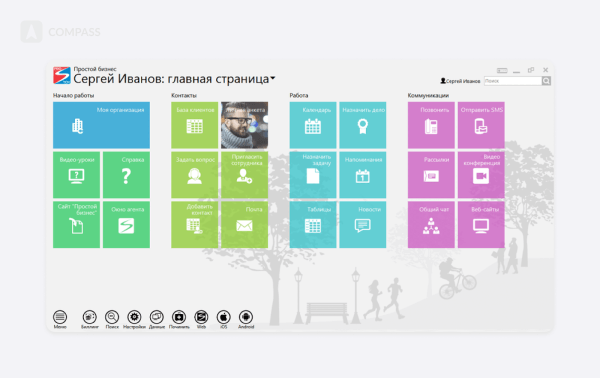The height and width of the screenshot is (378, 600).
Task: Open the Сайт "Простой бизнес" tile
Action: click(x=77, y=225)
